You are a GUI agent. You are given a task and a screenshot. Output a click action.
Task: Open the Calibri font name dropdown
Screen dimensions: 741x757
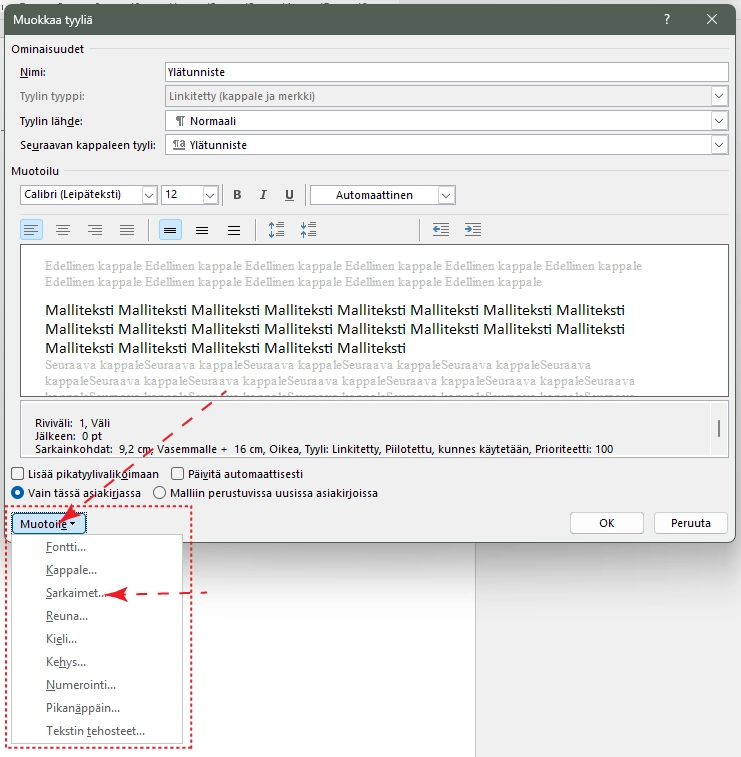point(149,195)
